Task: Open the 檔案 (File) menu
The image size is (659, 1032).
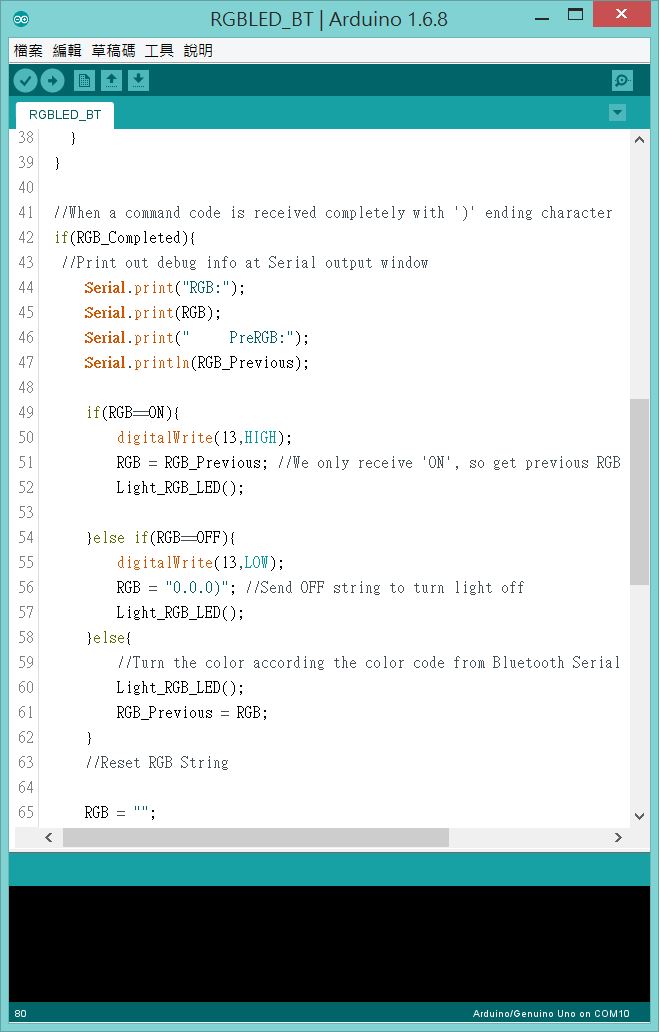Action: (28, 51)
